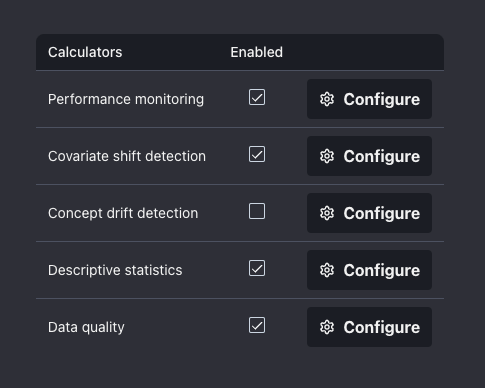Click the gear icon for Concept drift detection

[327, 213]
